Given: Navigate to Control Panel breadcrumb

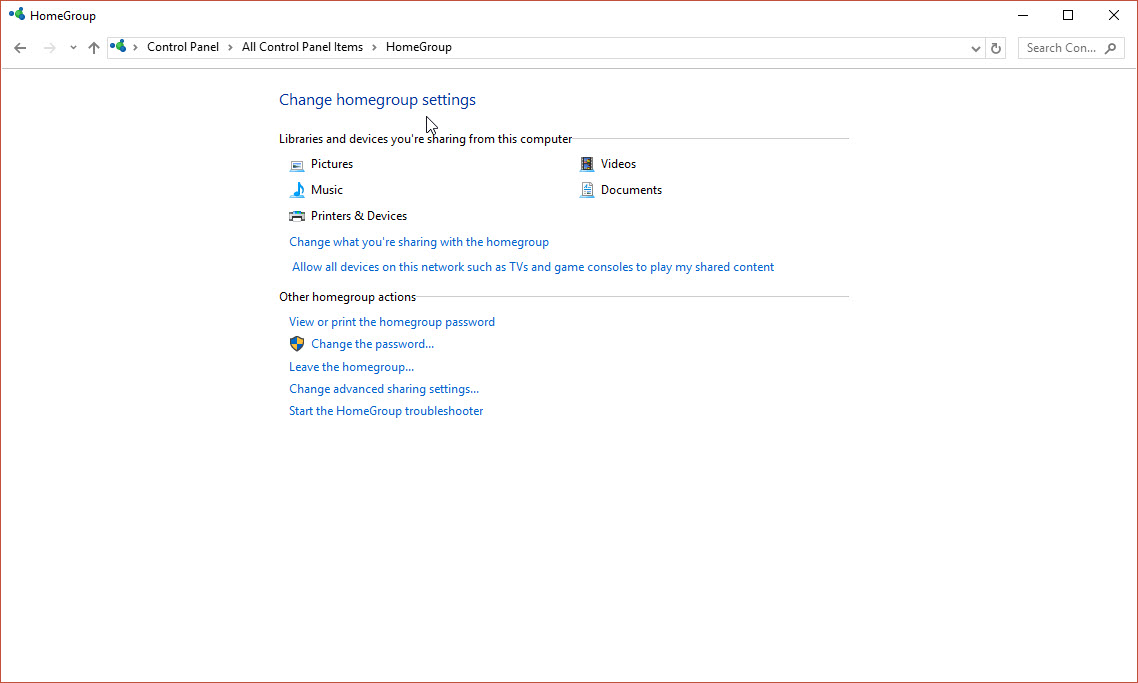Looking at the screenshot, I should (183, 47).
